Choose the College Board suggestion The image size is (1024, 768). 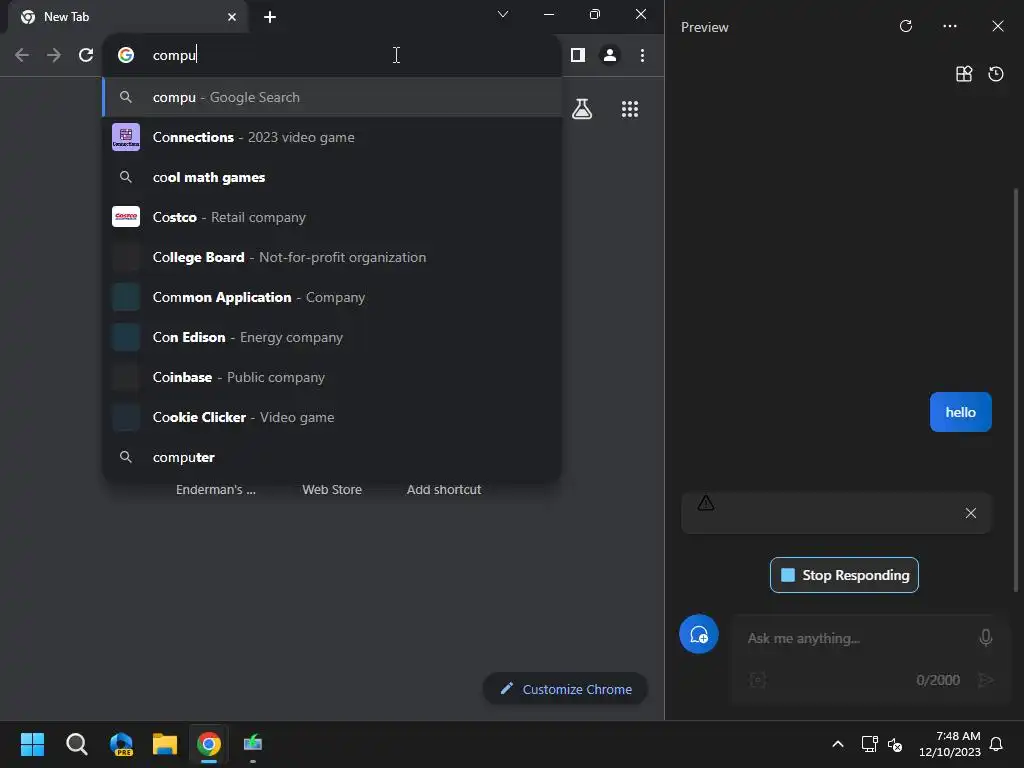click(332, 257)
